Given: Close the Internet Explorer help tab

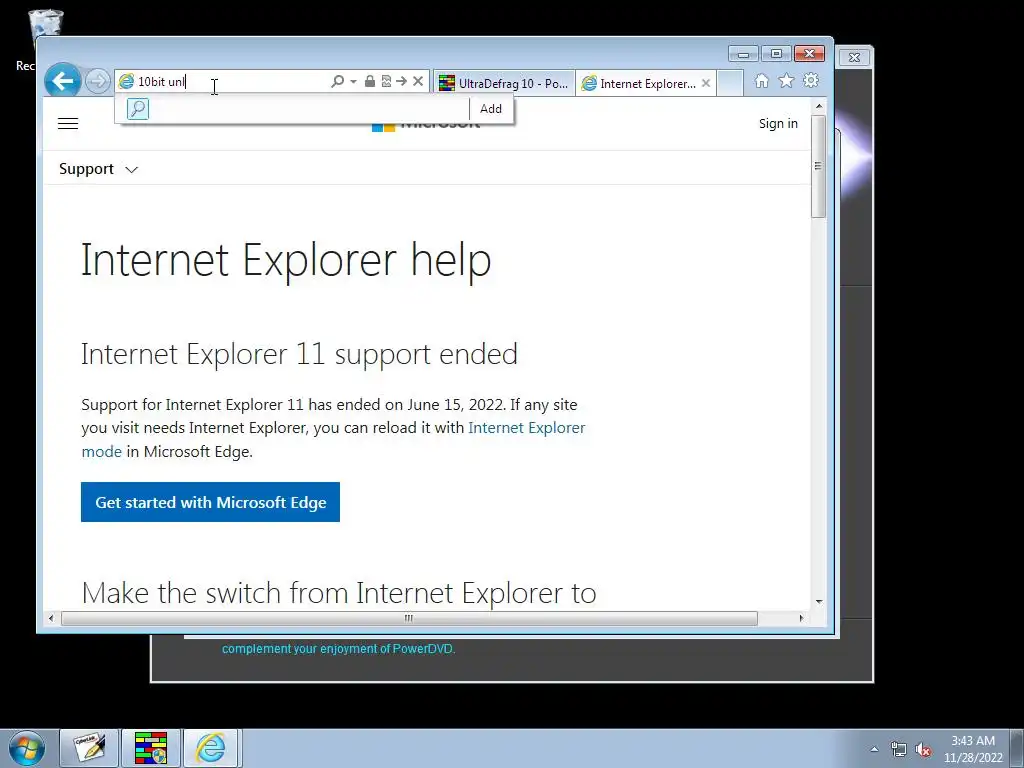Looking at the screenshot, I should (x=706, y=83).
